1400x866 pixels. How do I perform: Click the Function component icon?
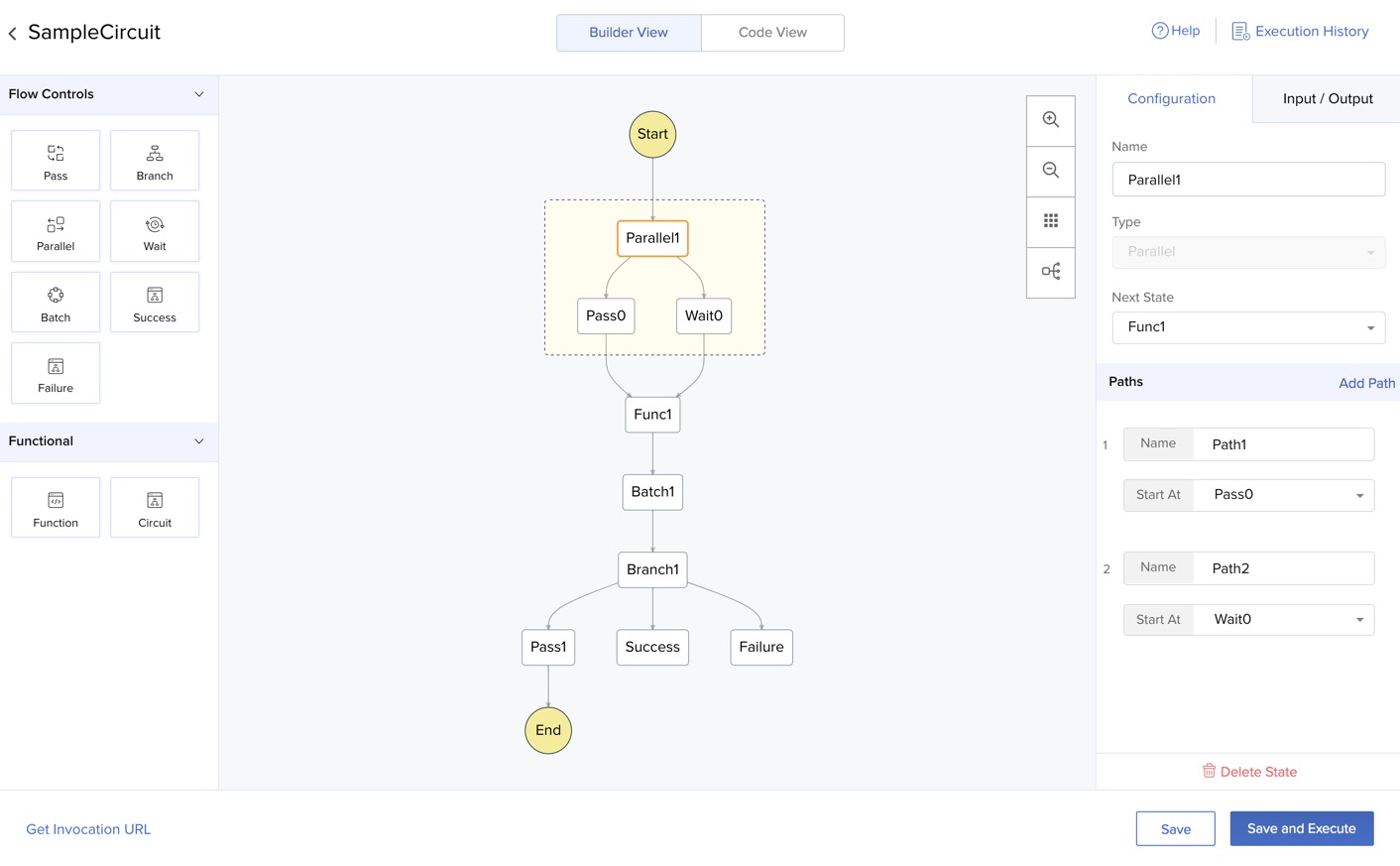point(56,507)
